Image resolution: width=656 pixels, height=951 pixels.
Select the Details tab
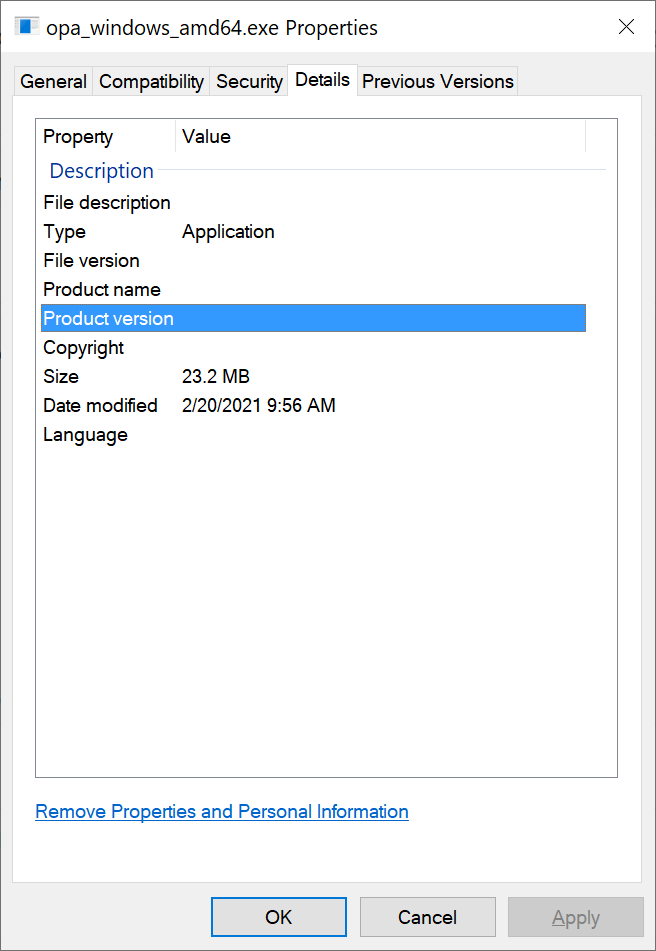tap(323, 79)
